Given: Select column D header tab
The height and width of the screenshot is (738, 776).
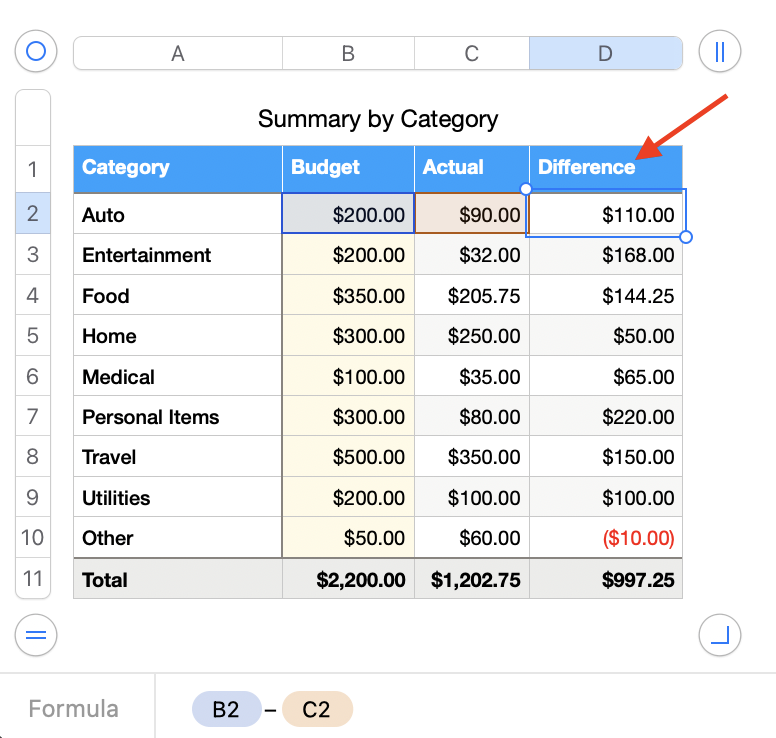Looking at the screenshot, I should coord(605,54).
